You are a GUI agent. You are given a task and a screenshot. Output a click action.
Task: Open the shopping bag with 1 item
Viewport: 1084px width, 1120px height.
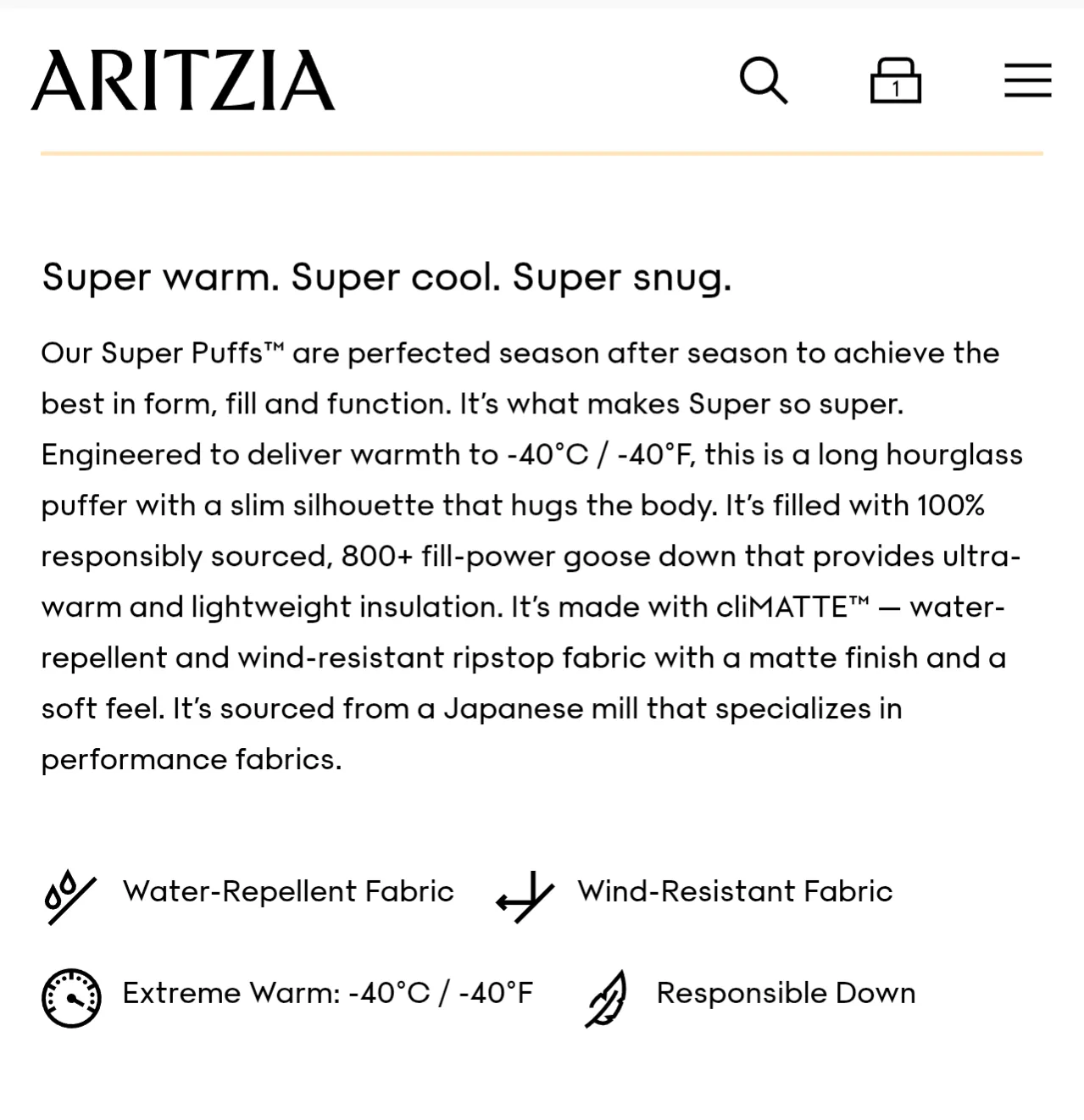pos(895,81)
